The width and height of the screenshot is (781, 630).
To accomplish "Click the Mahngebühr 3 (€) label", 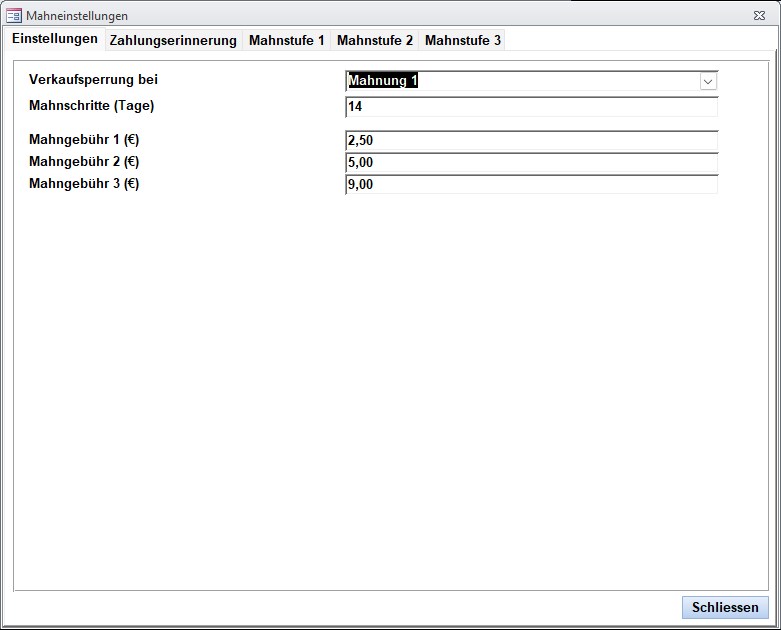I will click(x=84, y=184).
